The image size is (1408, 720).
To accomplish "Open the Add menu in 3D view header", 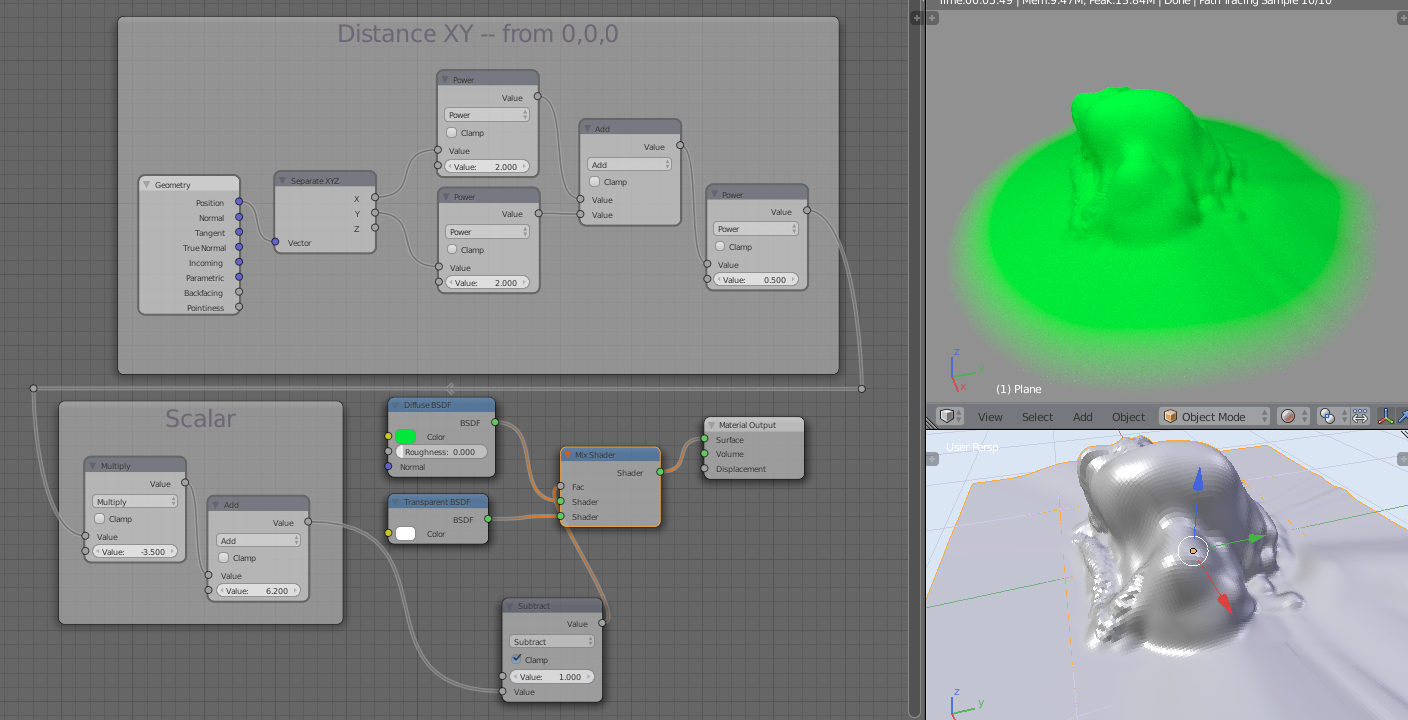I will 1083,416.
